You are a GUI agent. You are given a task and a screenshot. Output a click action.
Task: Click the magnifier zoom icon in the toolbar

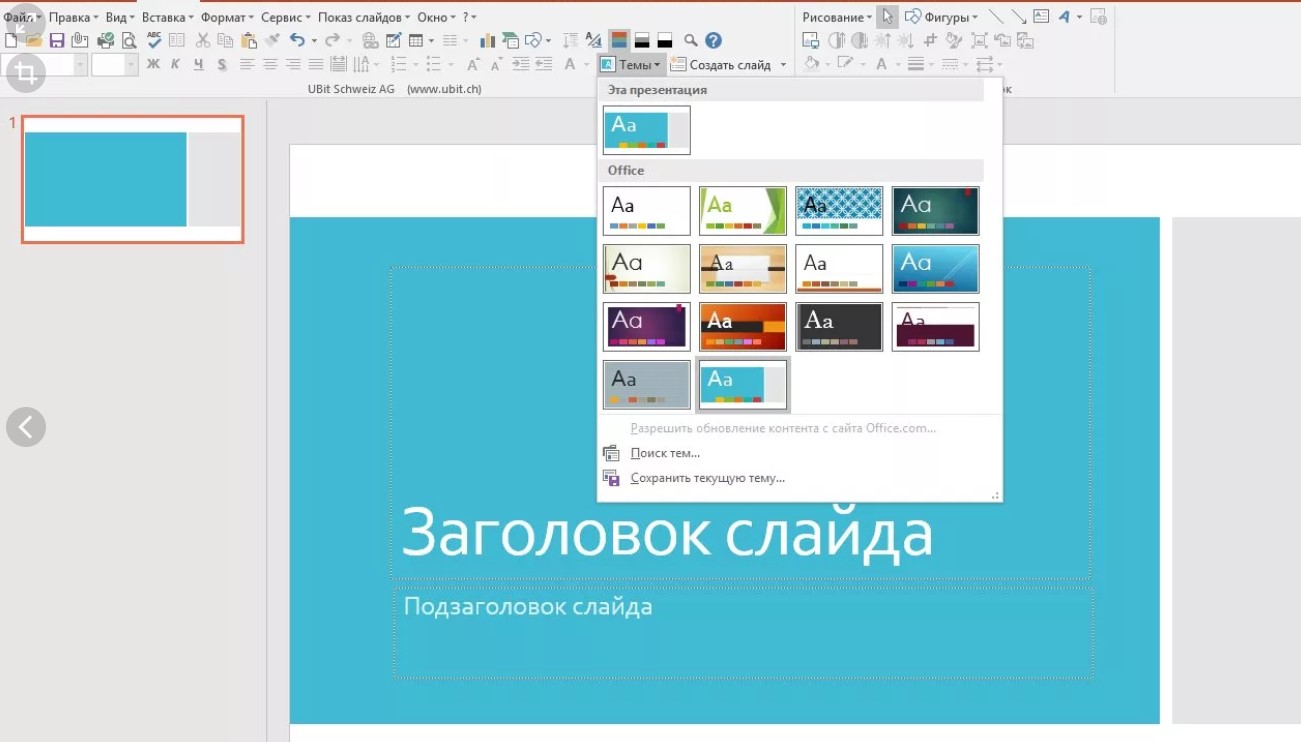[691, 41]
